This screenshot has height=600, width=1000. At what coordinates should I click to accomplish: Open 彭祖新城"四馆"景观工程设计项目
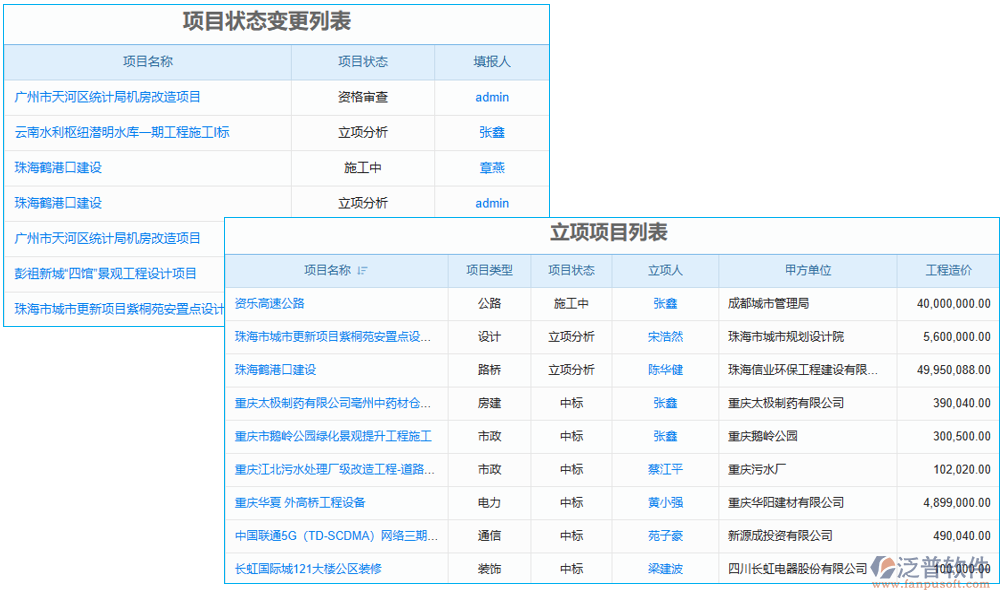click(105, 273)
